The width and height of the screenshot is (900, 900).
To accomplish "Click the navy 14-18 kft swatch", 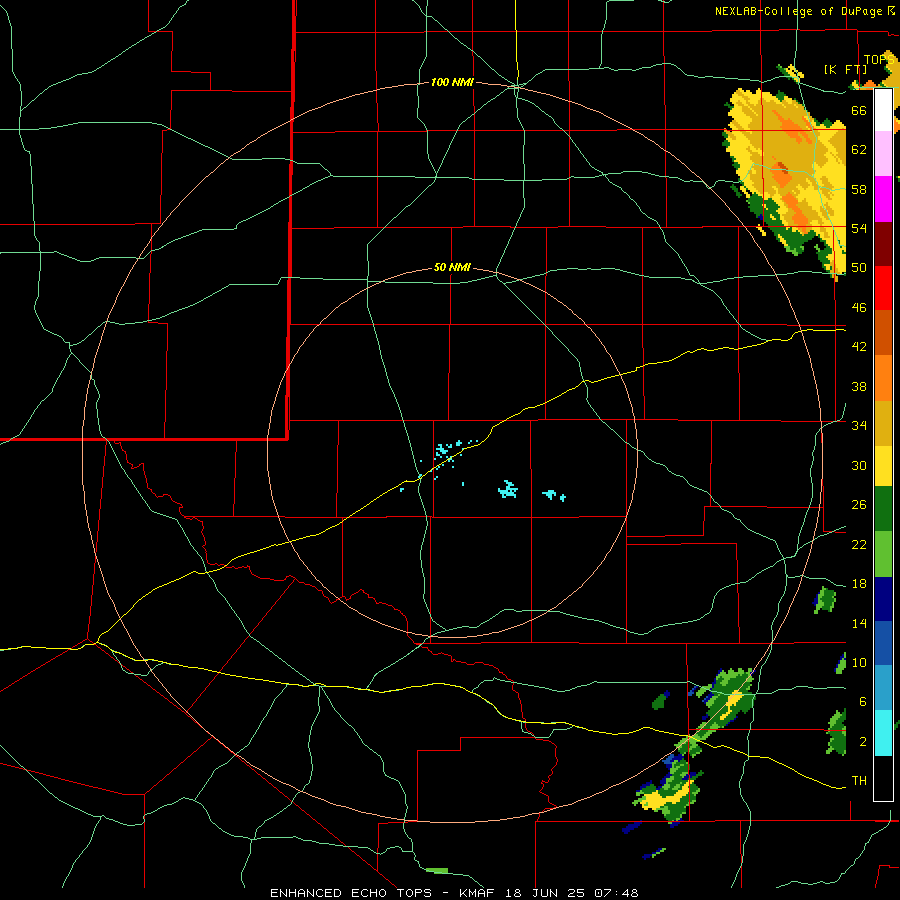I will (x=883, y=599).
